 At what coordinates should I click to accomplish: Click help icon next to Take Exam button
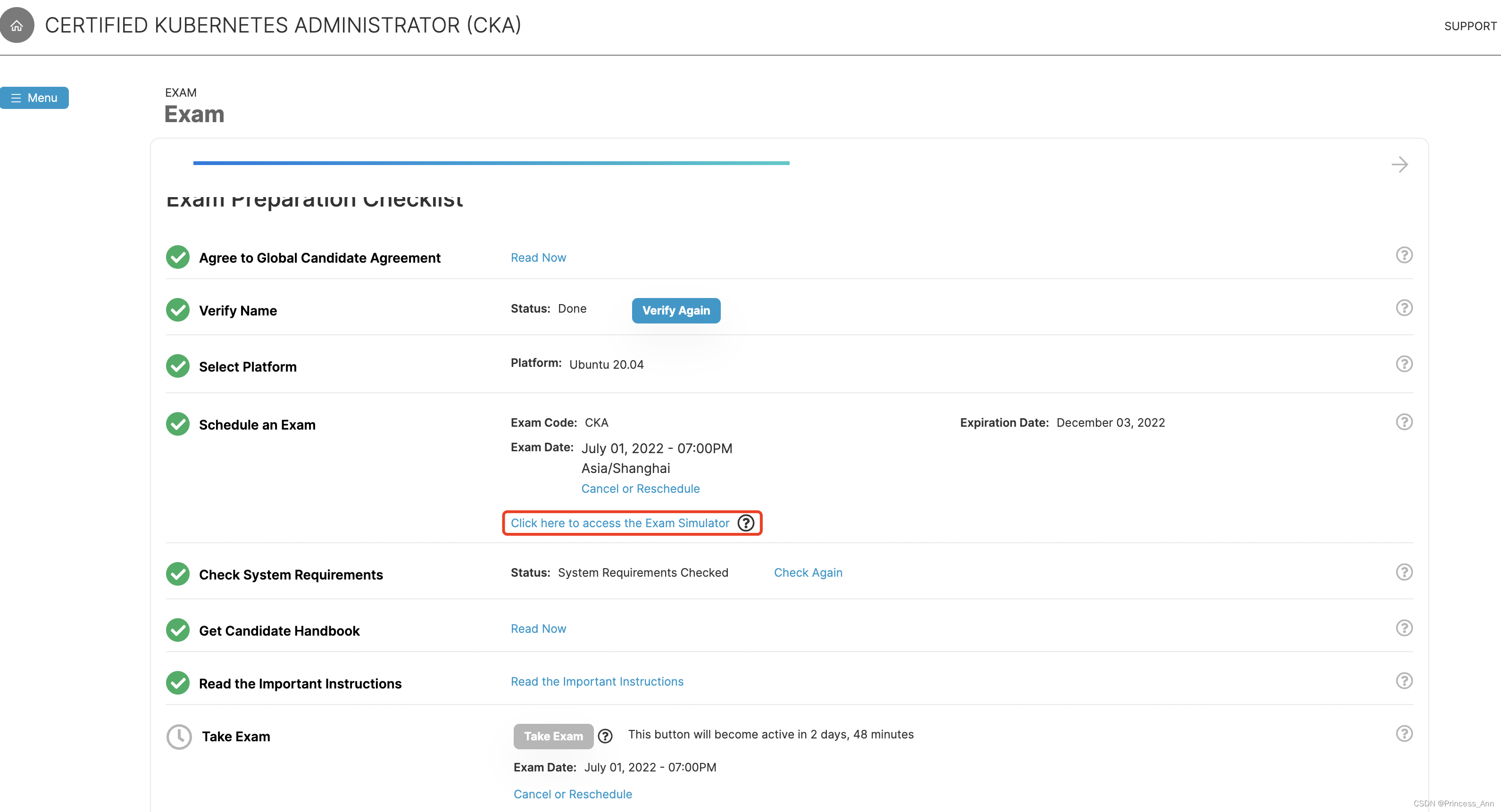tap(605, 736)
